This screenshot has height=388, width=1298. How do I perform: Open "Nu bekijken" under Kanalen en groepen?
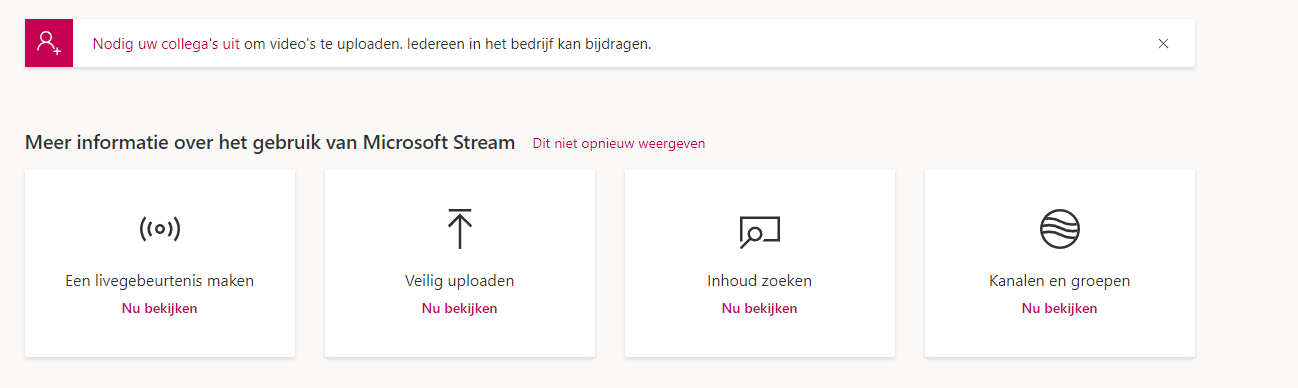(1060, 308)
